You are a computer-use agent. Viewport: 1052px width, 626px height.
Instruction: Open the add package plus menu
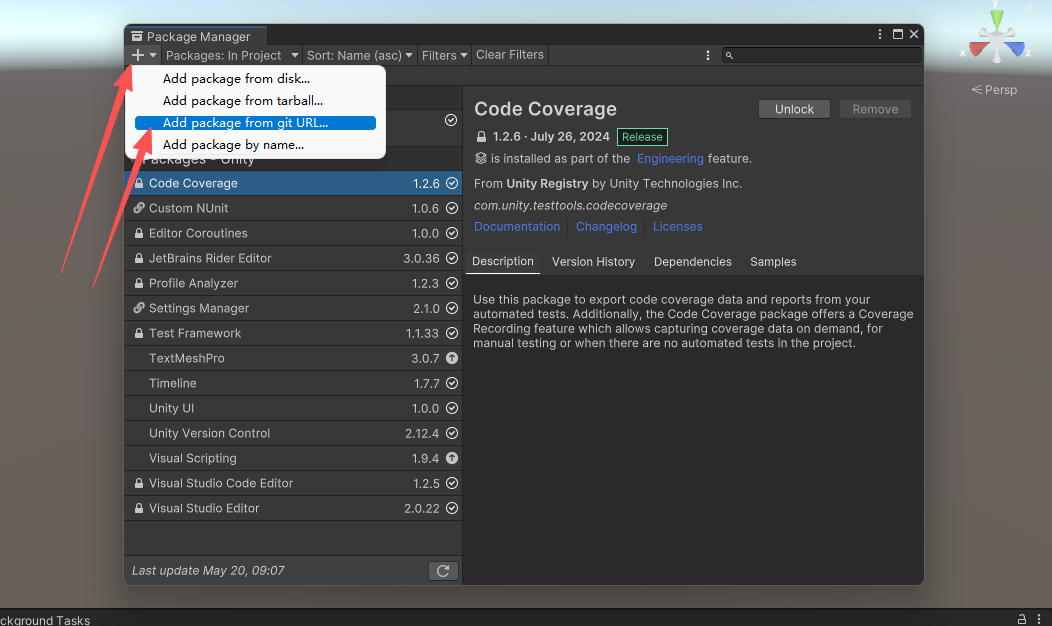coord(144,55)
